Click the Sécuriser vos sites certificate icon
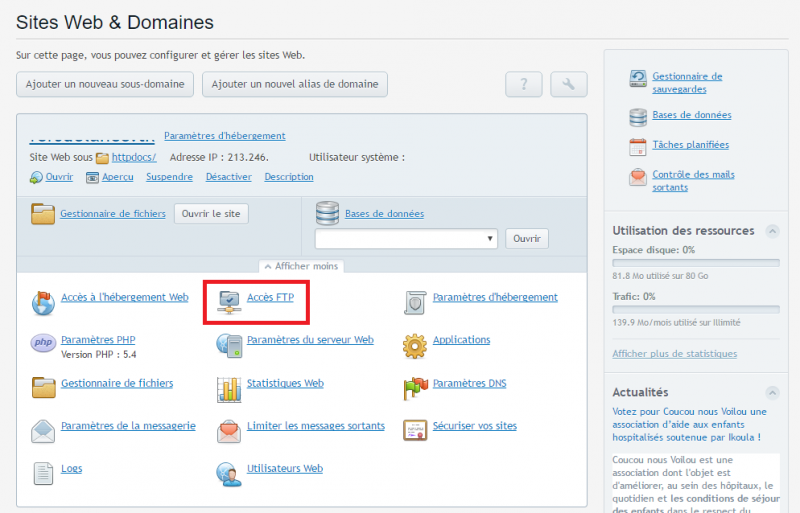The height and width of the screenshot is (513, 800). 415,430
